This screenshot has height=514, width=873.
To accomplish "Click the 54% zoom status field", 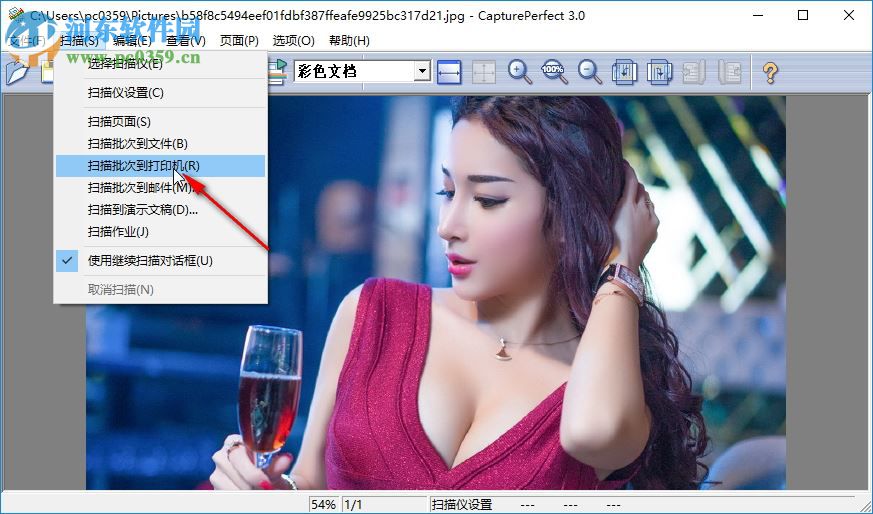I will tap(323, 505).
